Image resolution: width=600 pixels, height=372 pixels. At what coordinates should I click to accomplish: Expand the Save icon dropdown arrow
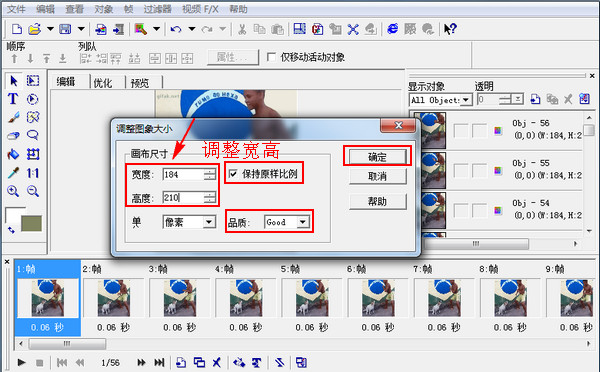coord(81,29)
